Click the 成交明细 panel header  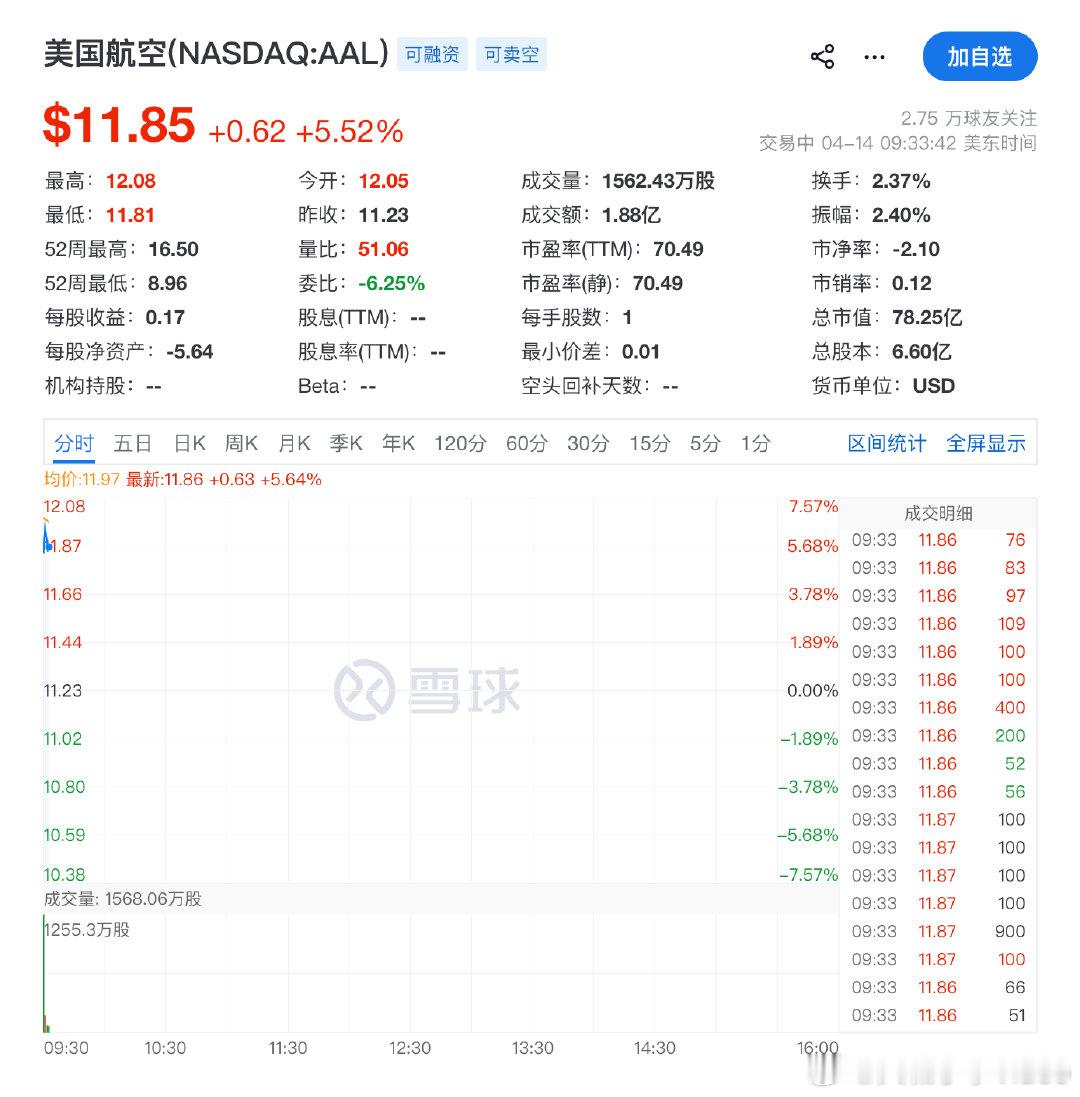[938, 514]
